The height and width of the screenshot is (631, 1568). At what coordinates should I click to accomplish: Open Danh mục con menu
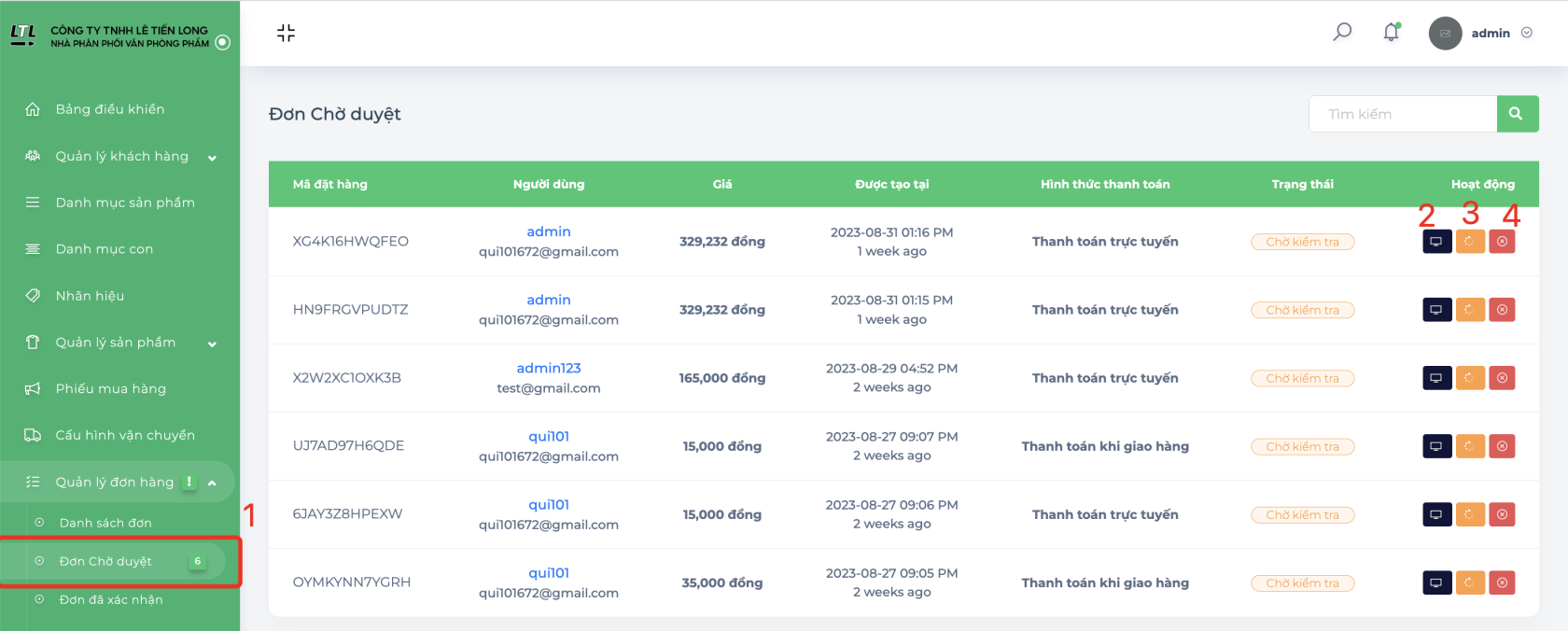coord(105,249)
